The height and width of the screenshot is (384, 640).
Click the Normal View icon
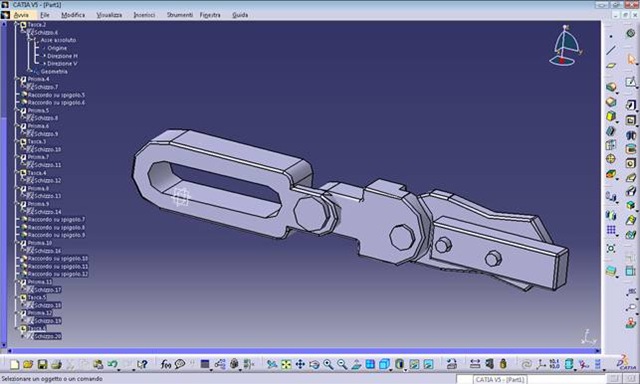tap(356, 364)
